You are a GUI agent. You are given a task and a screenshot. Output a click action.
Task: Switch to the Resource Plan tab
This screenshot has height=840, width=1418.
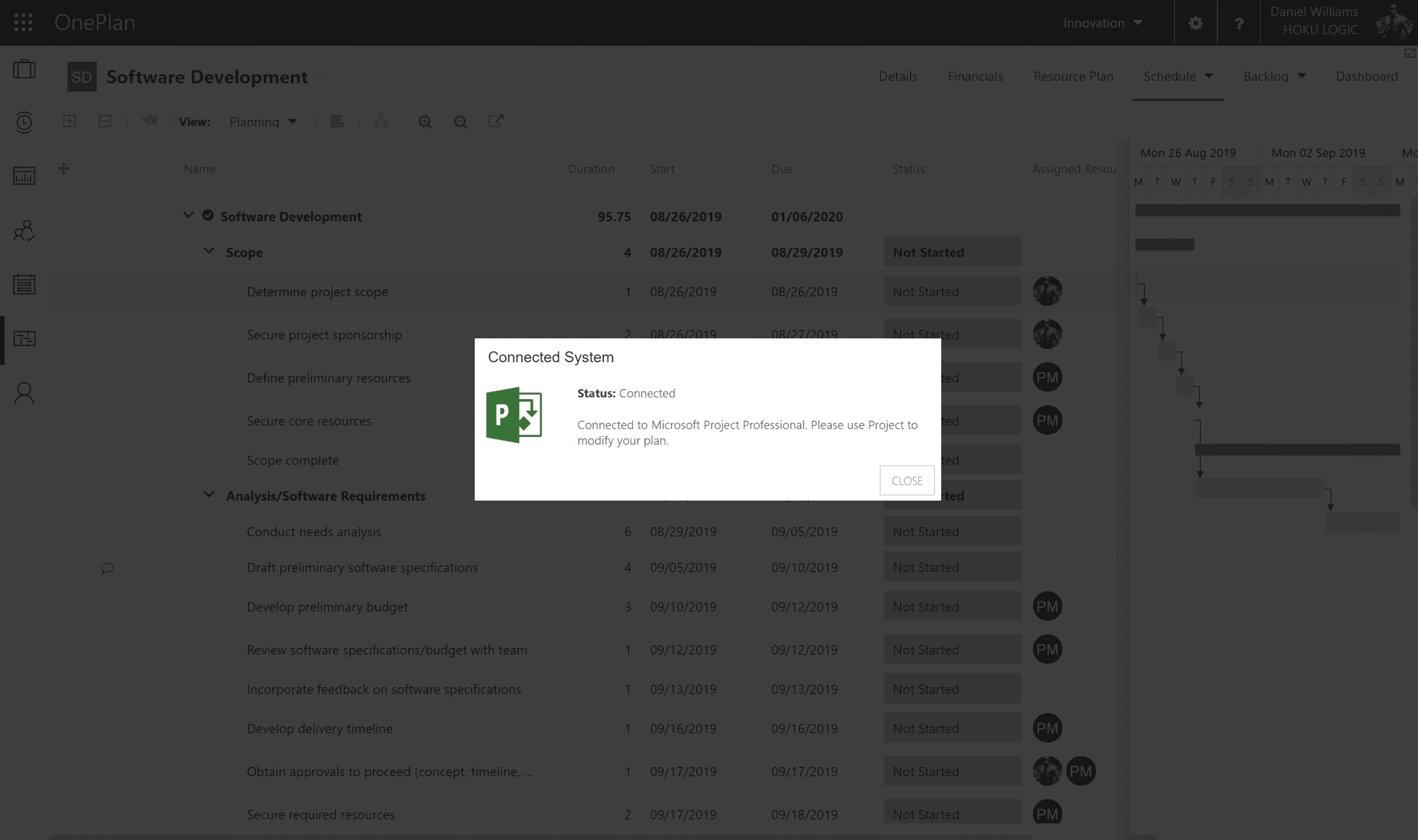pyautogui.click(x=1073, y=76)
